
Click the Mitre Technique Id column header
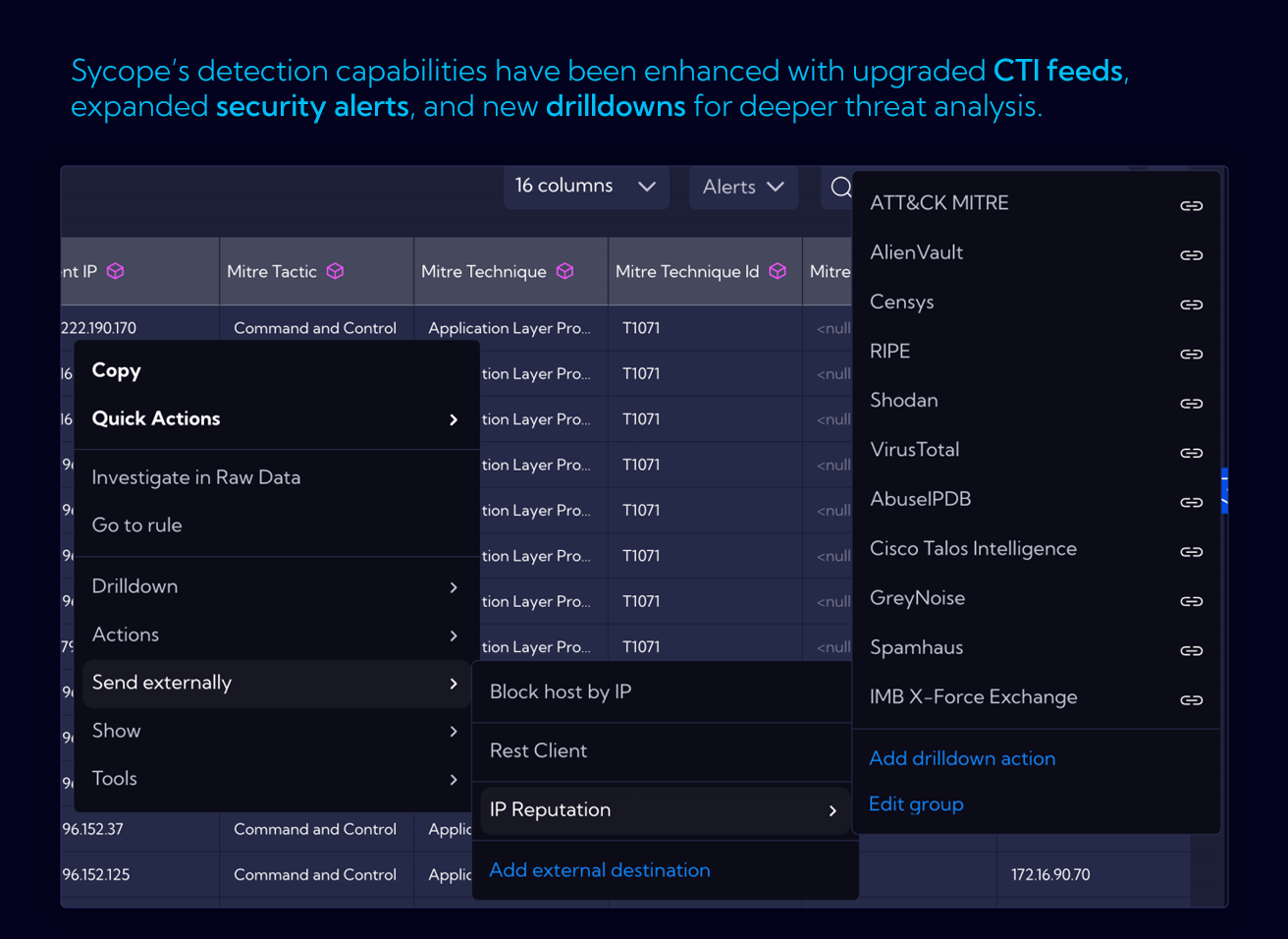point(705,271)
